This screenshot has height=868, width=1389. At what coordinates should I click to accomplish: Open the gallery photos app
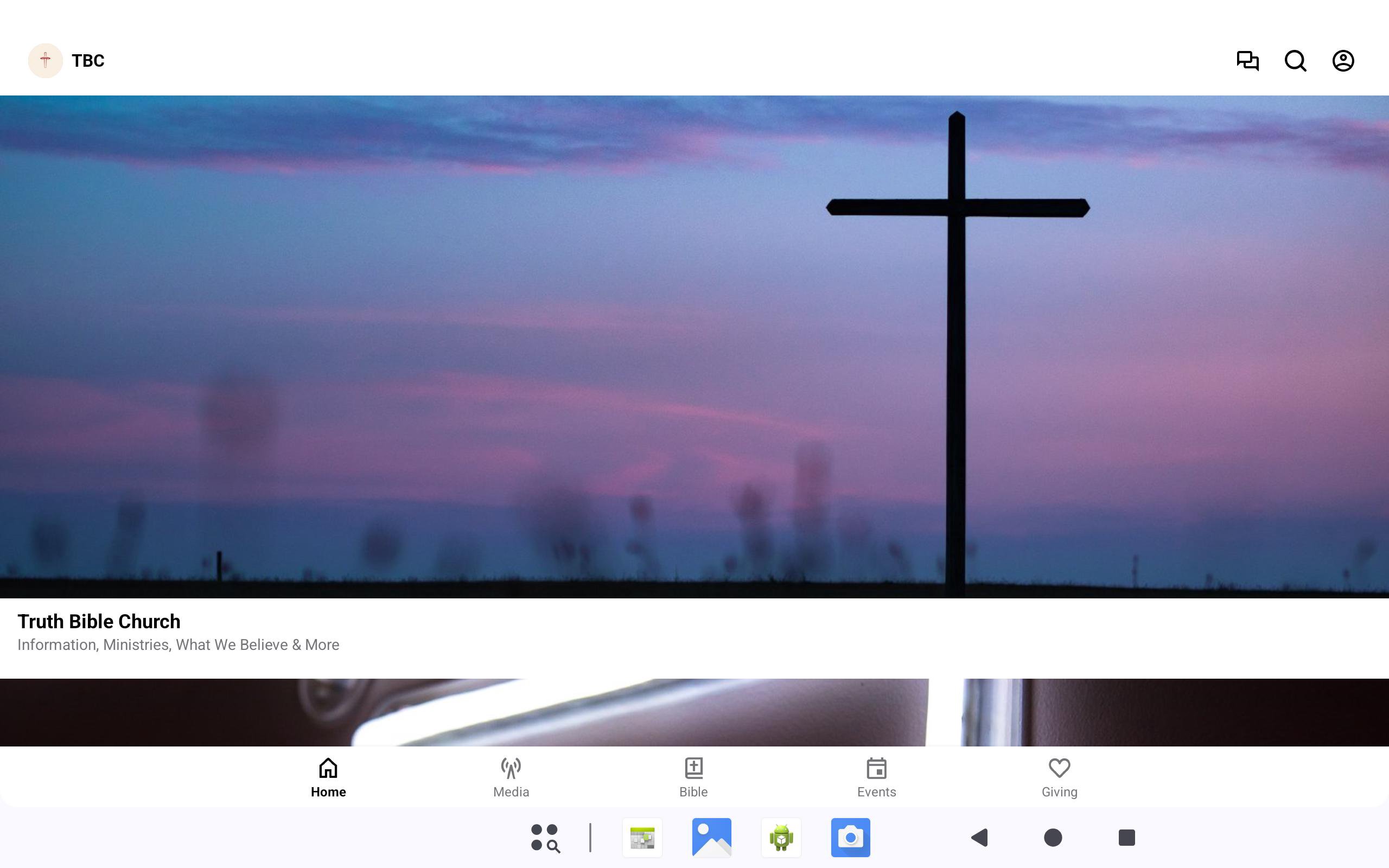[712, 838]
